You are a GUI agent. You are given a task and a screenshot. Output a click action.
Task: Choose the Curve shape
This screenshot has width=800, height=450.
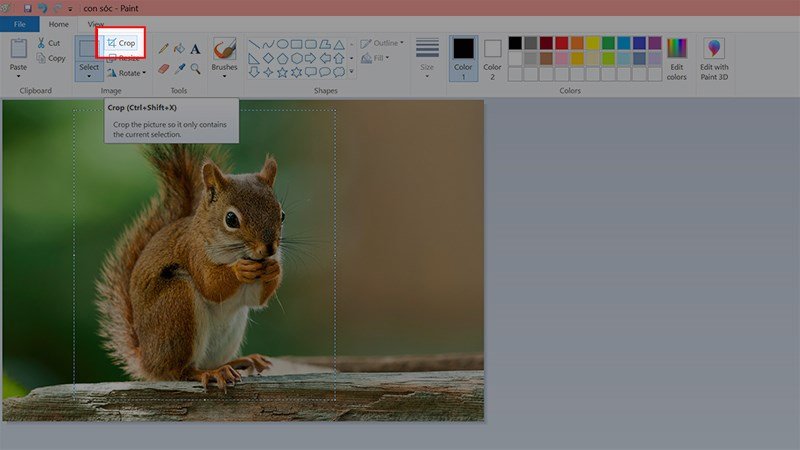(268, 44)
